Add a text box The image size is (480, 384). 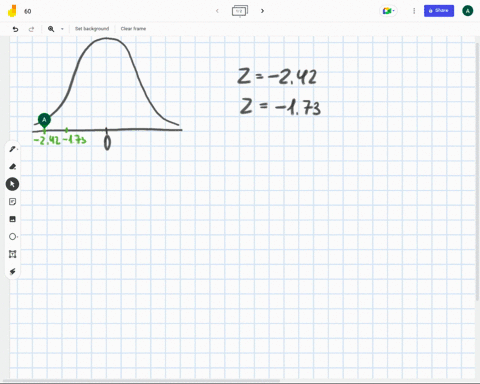click(12, 254)
